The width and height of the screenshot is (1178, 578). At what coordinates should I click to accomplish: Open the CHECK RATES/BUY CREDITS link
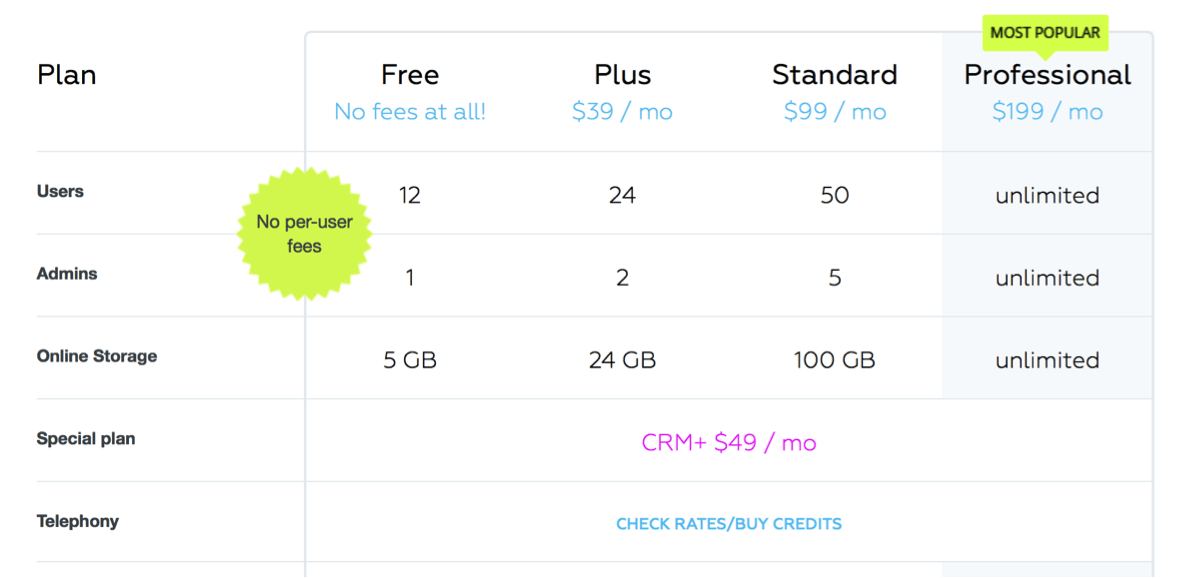coord(729,524)
